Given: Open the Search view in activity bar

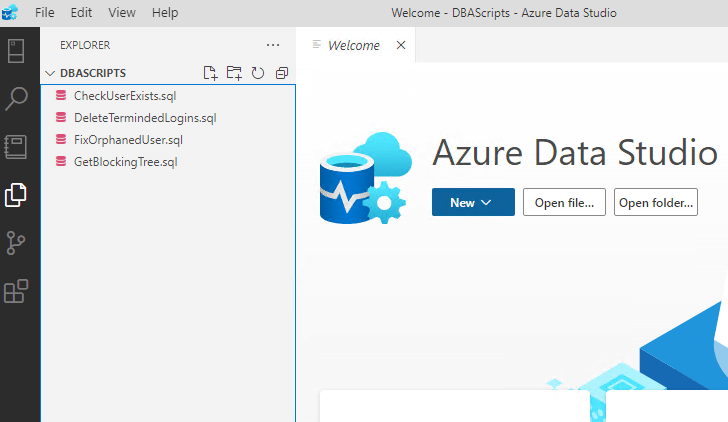Looking at the screenshot, I should pos(16,99).
